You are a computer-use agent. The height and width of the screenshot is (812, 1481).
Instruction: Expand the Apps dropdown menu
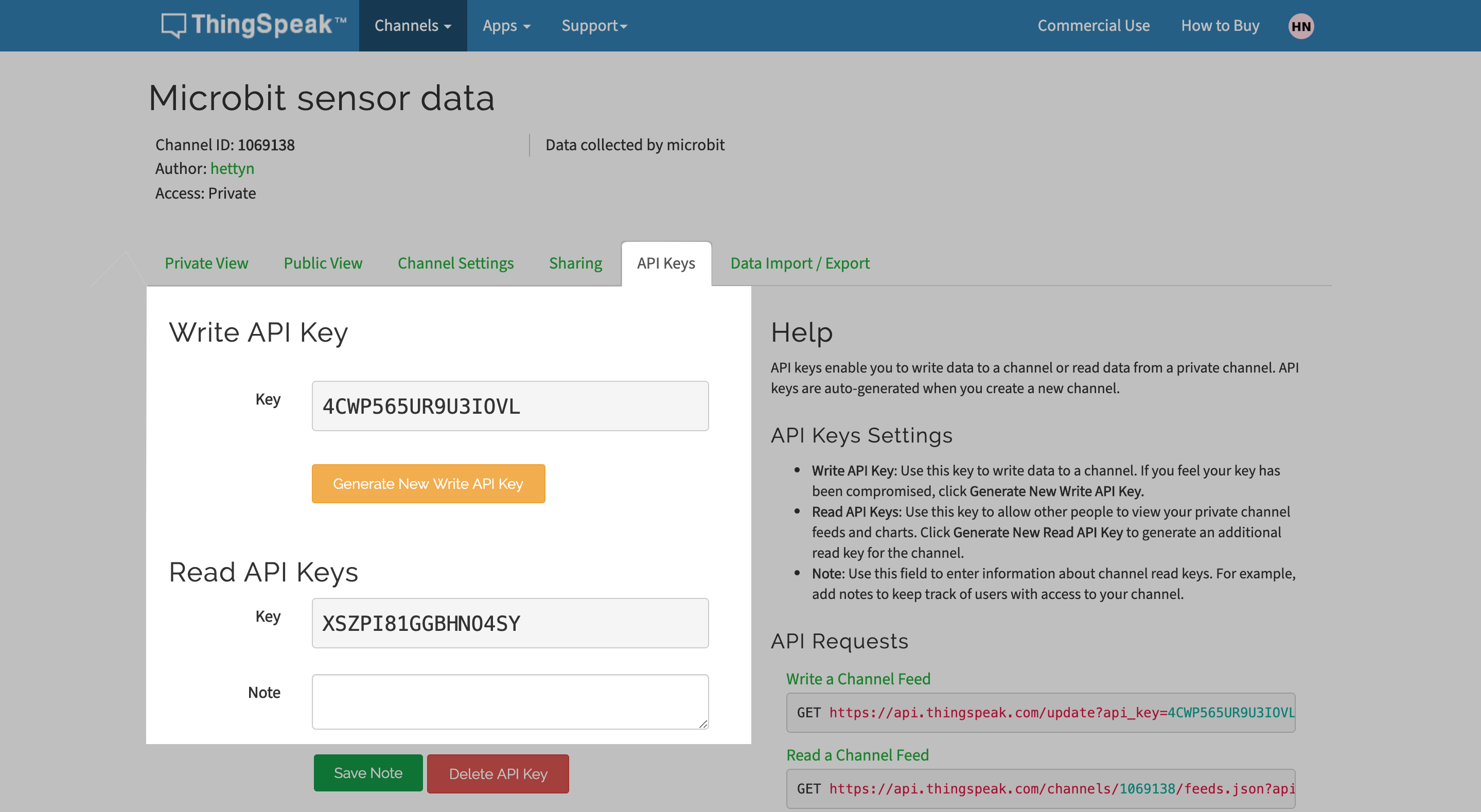[506, 26]
